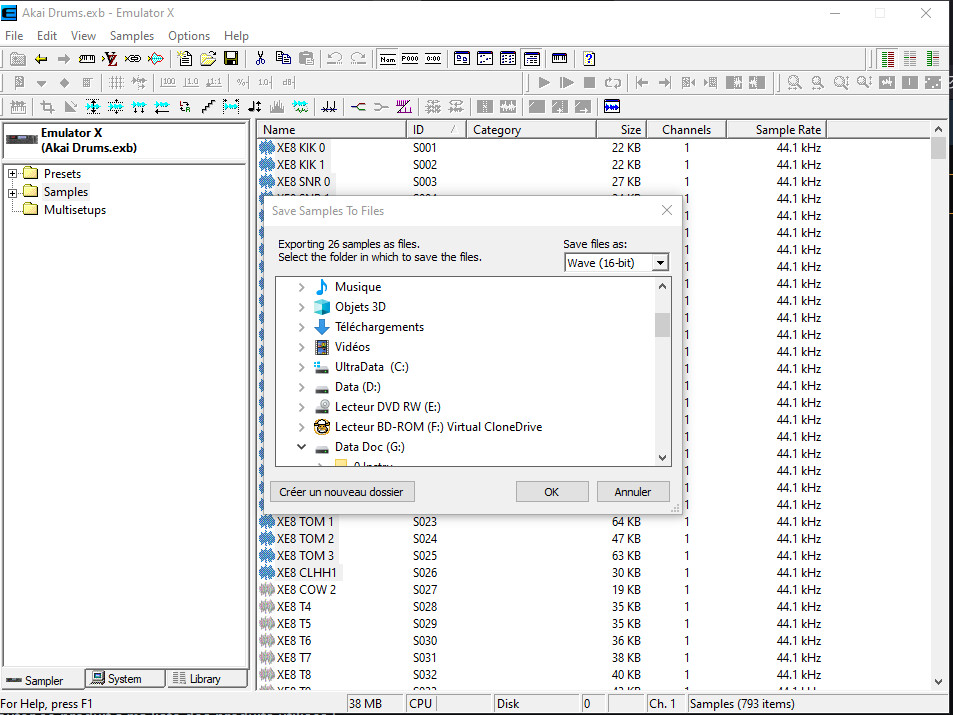
Task: Click the Annuler button
Action: [x=632, y=492]
